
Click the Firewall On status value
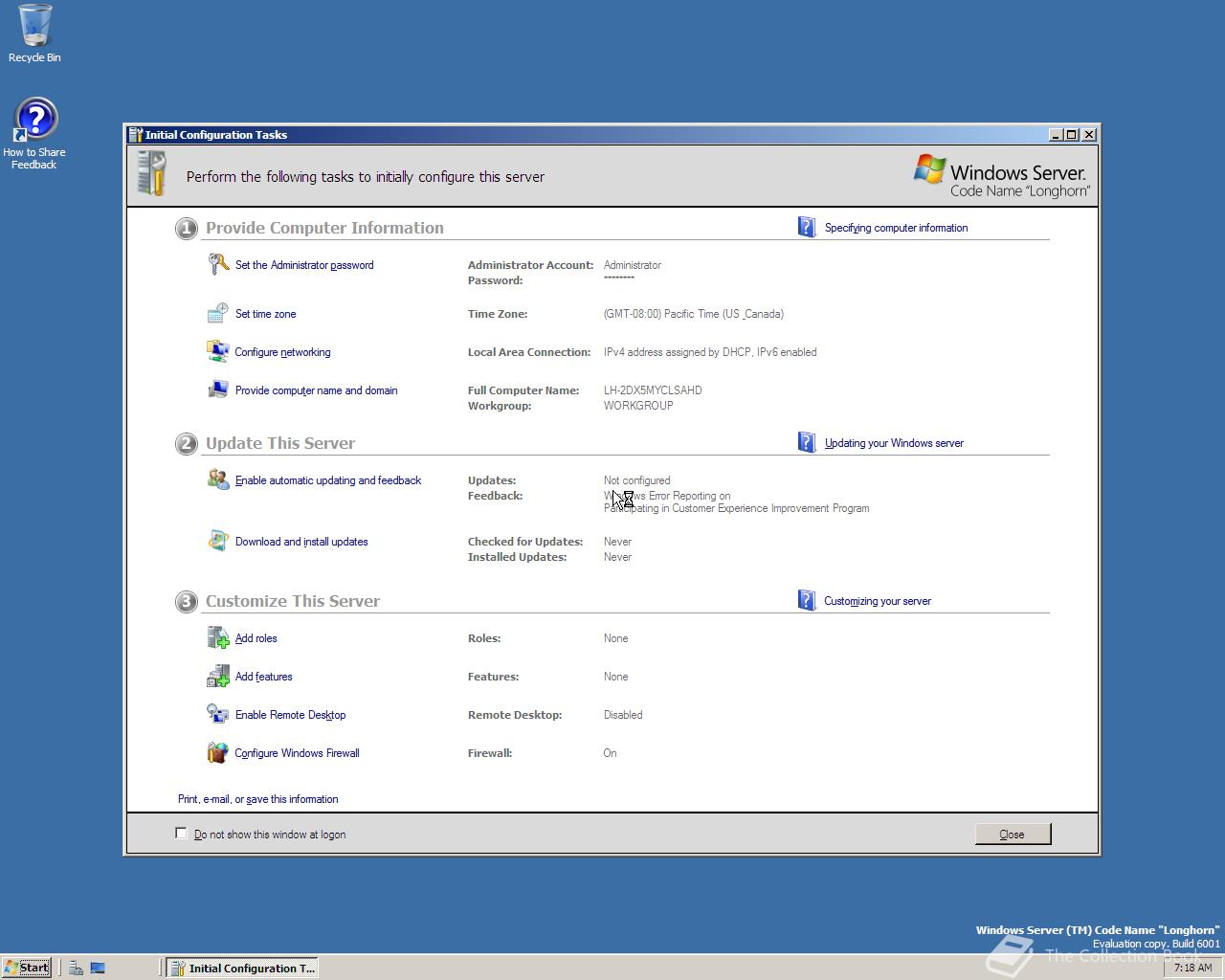pyautogui.click(x=610, y=753)
